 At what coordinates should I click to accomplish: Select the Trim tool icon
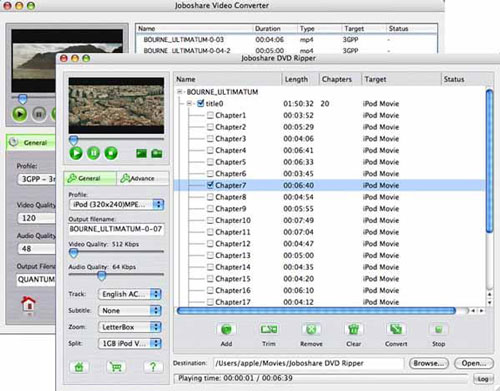pyautogui.click(x=269, y=330)
